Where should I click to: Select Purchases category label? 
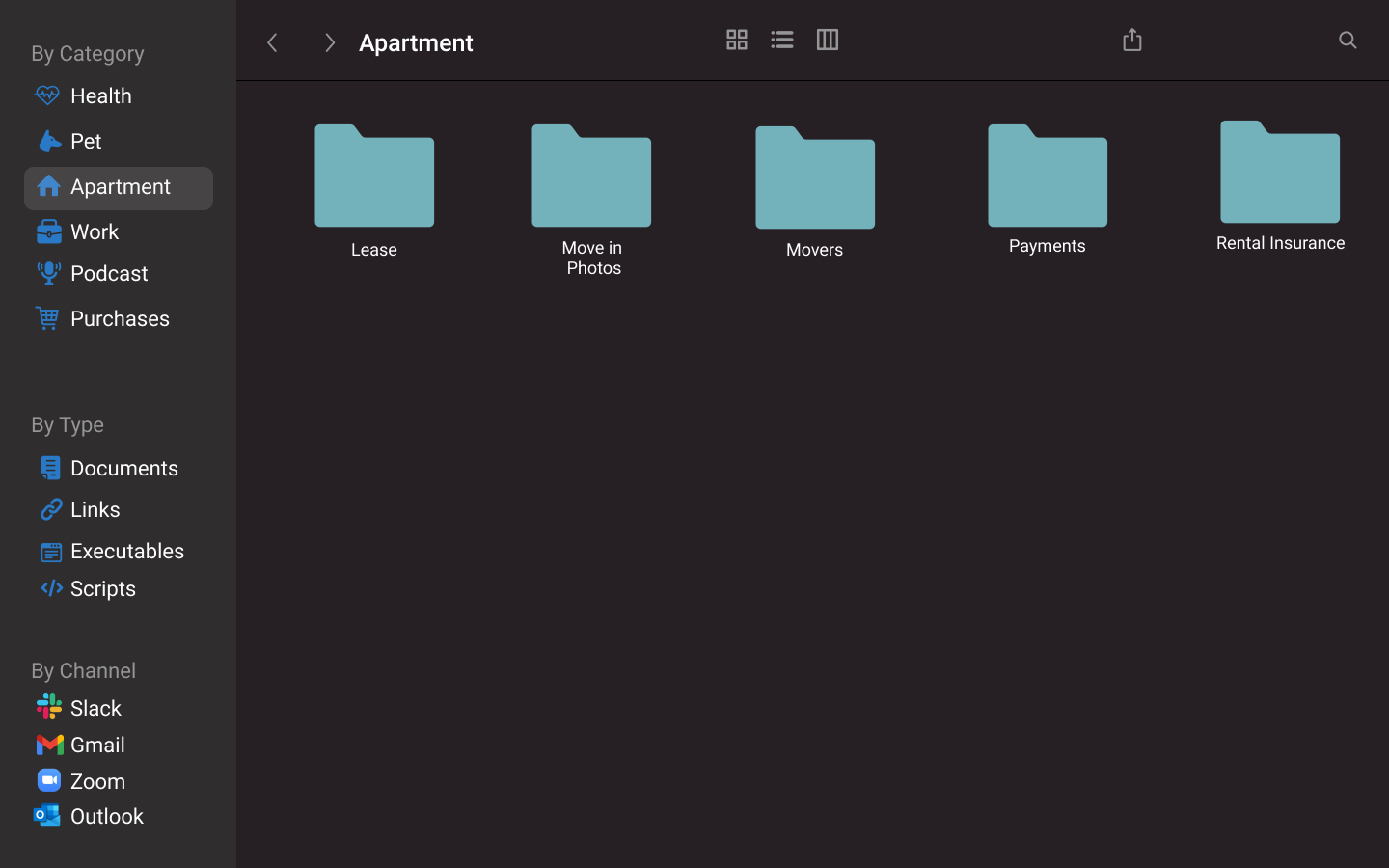click(x=121, y=318)
